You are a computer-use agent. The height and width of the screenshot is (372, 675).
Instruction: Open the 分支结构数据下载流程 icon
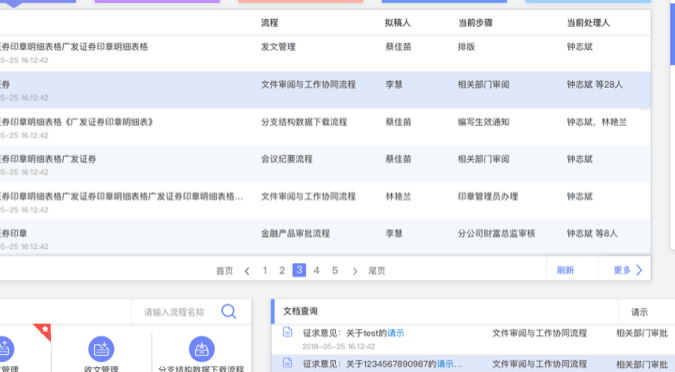201,349
